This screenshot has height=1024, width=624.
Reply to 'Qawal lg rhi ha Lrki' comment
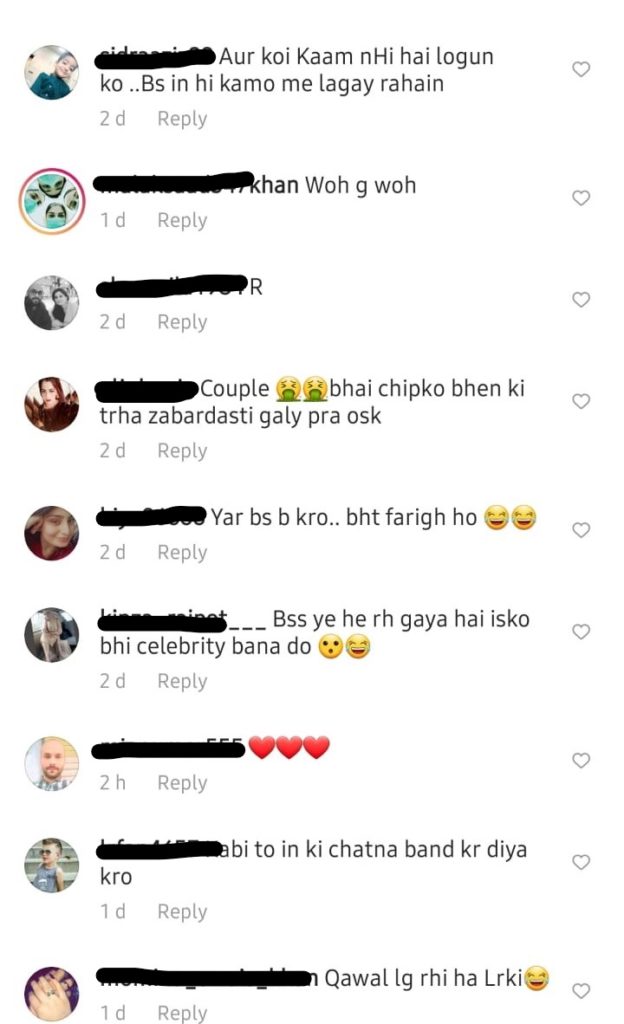pos(182,1013)
